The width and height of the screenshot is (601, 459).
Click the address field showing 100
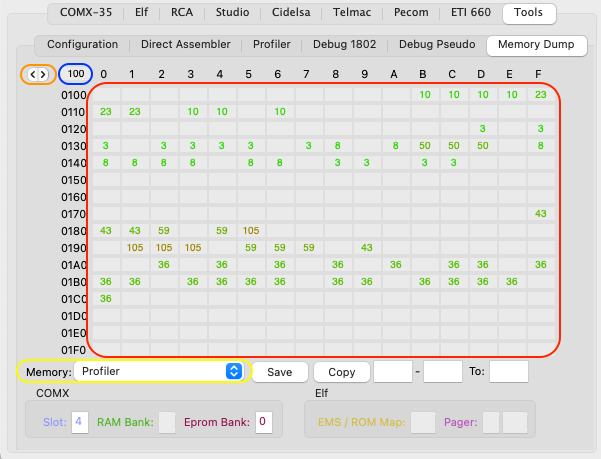tap(76, 74)
